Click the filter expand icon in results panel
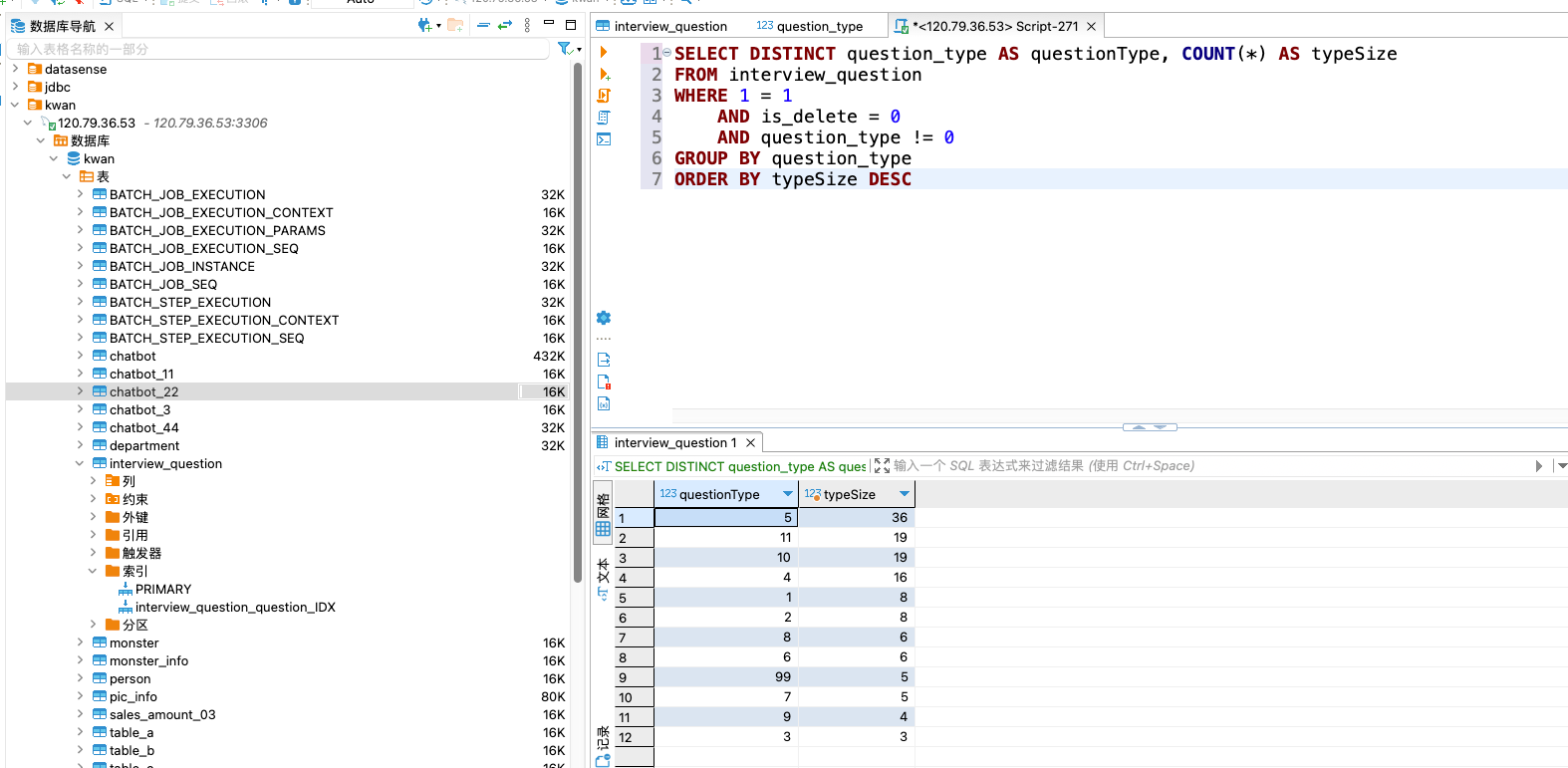Image resolution: width=1568 pixels, height=768 pixels. (x=882, y=466)
